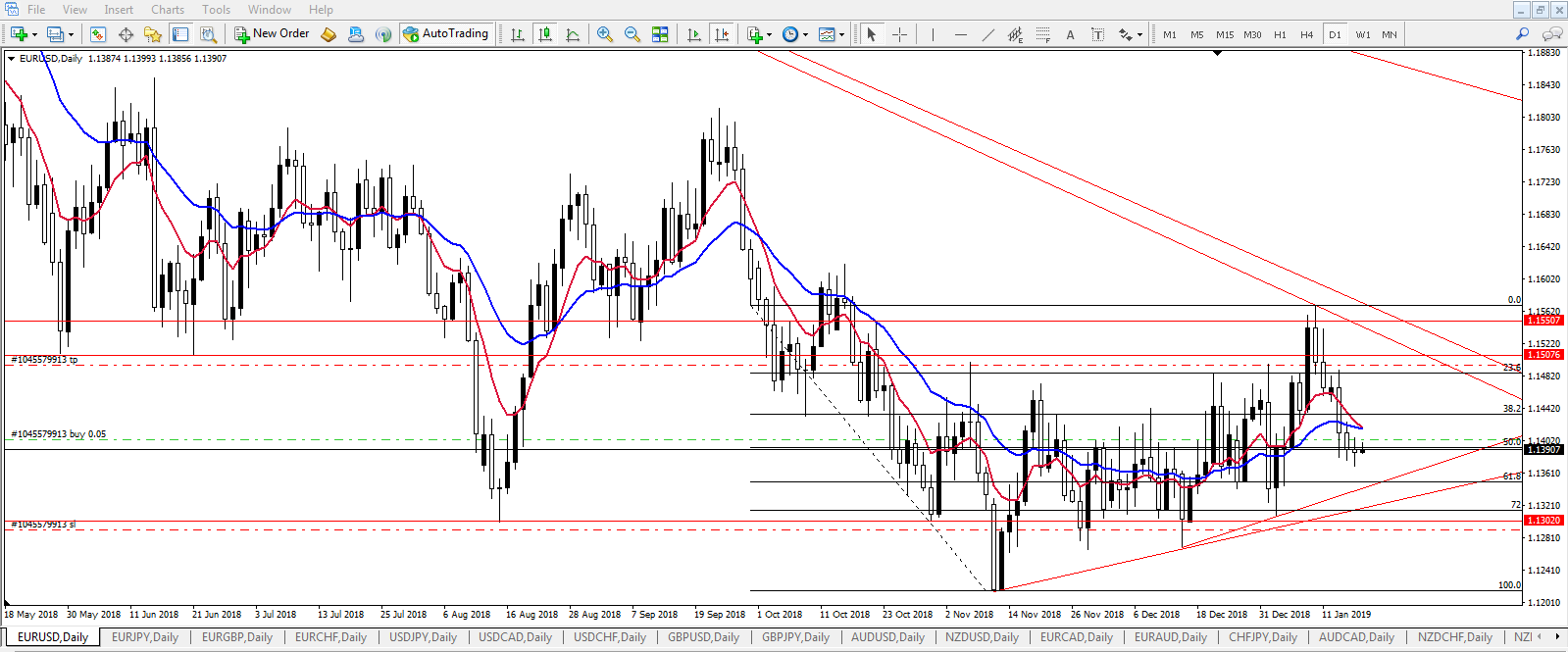Switch the chart to Bar Chart
The image size is (1568, 652).
pyautogui.click(x=518, y=34)
